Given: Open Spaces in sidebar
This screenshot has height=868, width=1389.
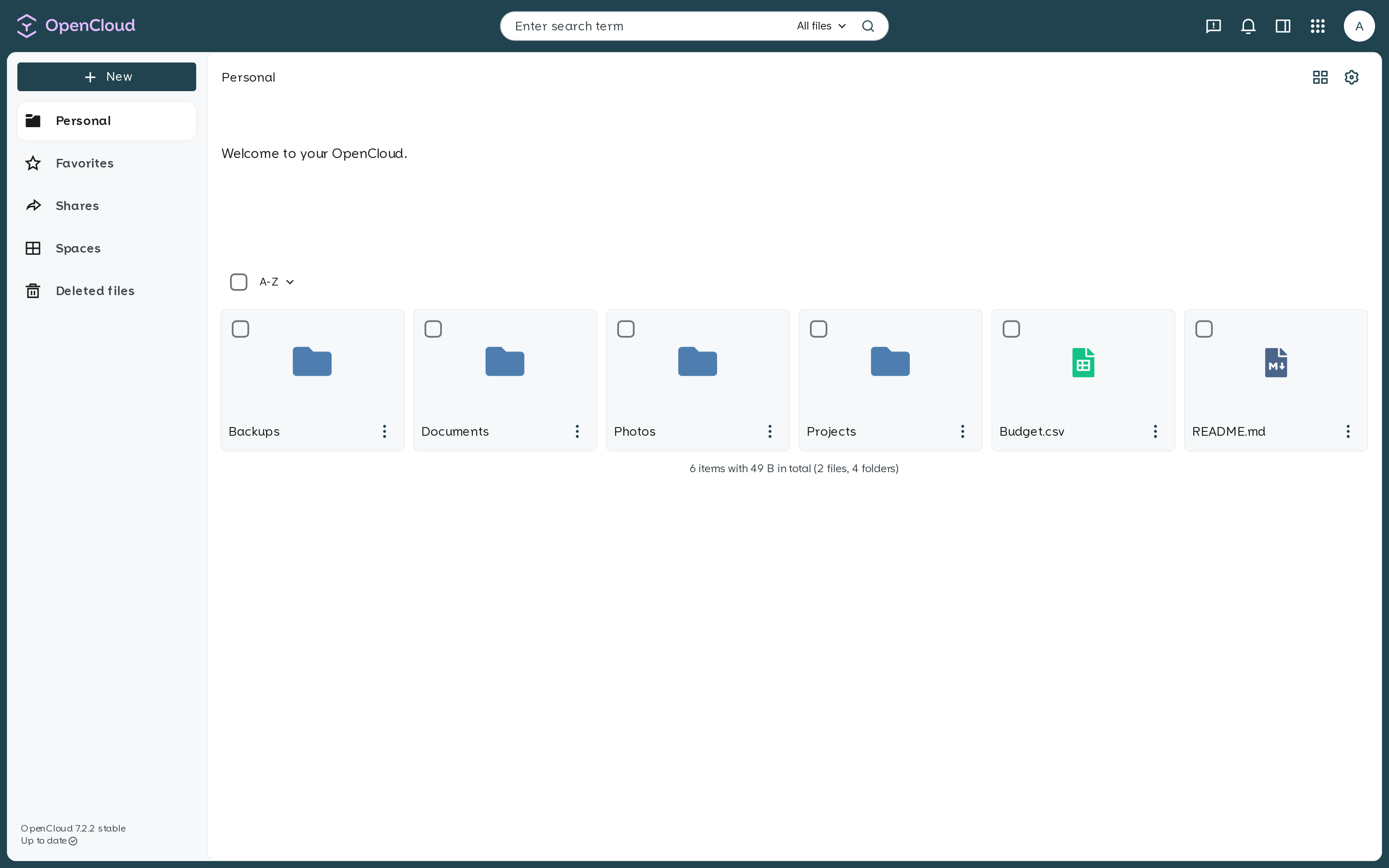Looking at the screenshot, I should pyautogui.click(x=107, y=249).
